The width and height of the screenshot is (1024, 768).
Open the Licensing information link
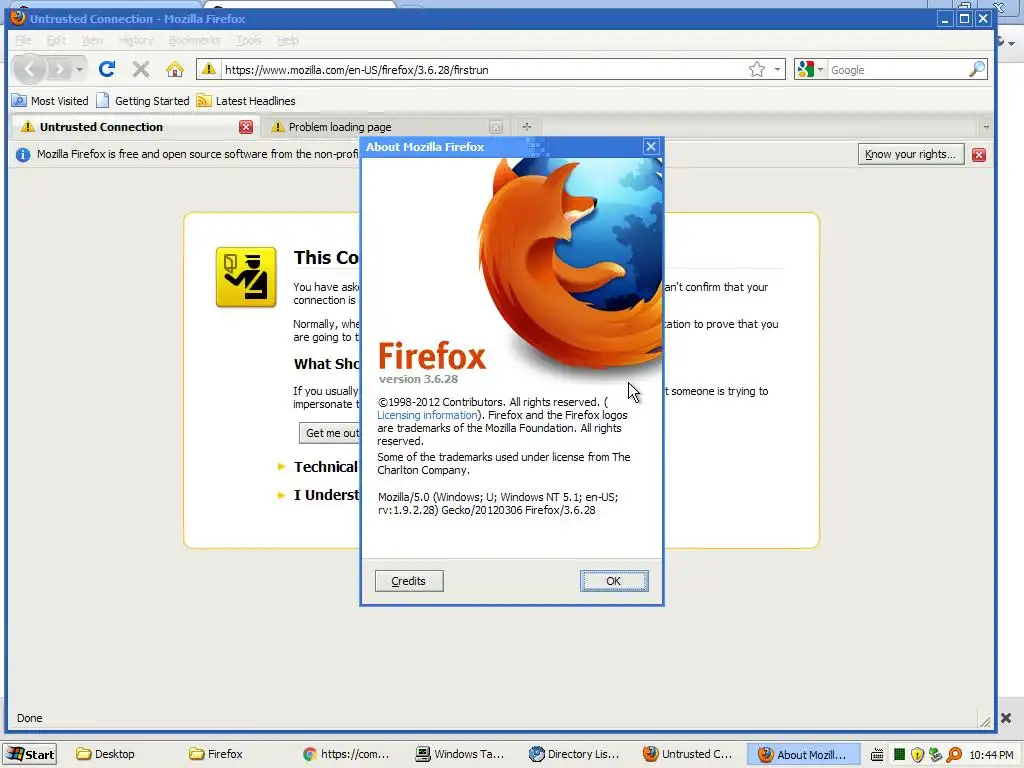tap(427, 415)
